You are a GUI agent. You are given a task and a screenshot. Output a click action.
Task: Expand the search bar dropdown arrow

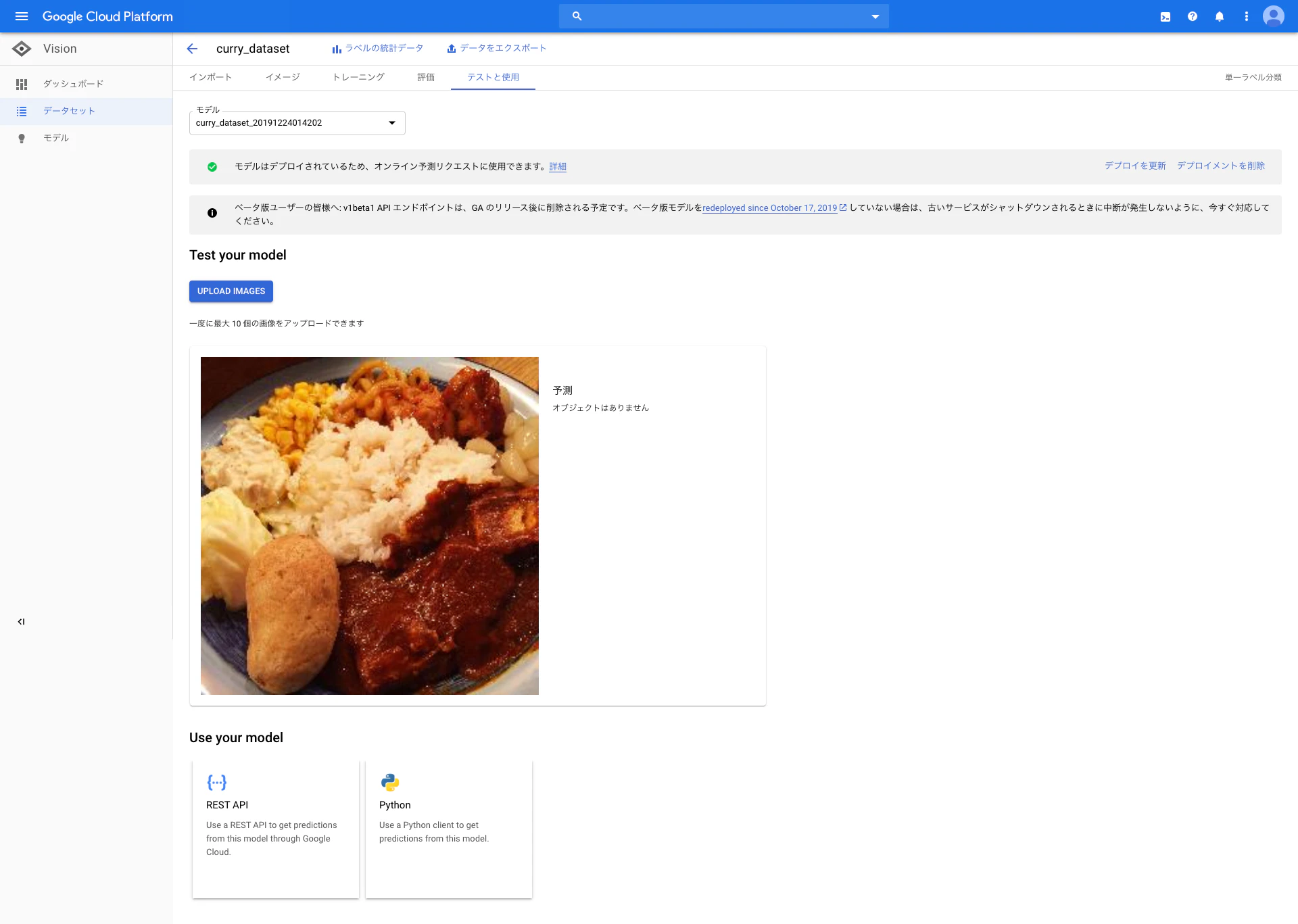[875, 17]
